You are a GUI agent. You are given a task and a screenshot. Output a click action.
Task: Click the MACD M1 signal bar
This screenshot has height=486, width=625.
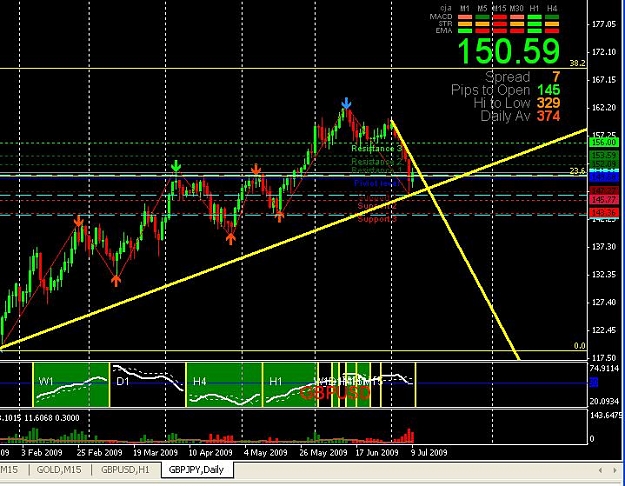465,17
